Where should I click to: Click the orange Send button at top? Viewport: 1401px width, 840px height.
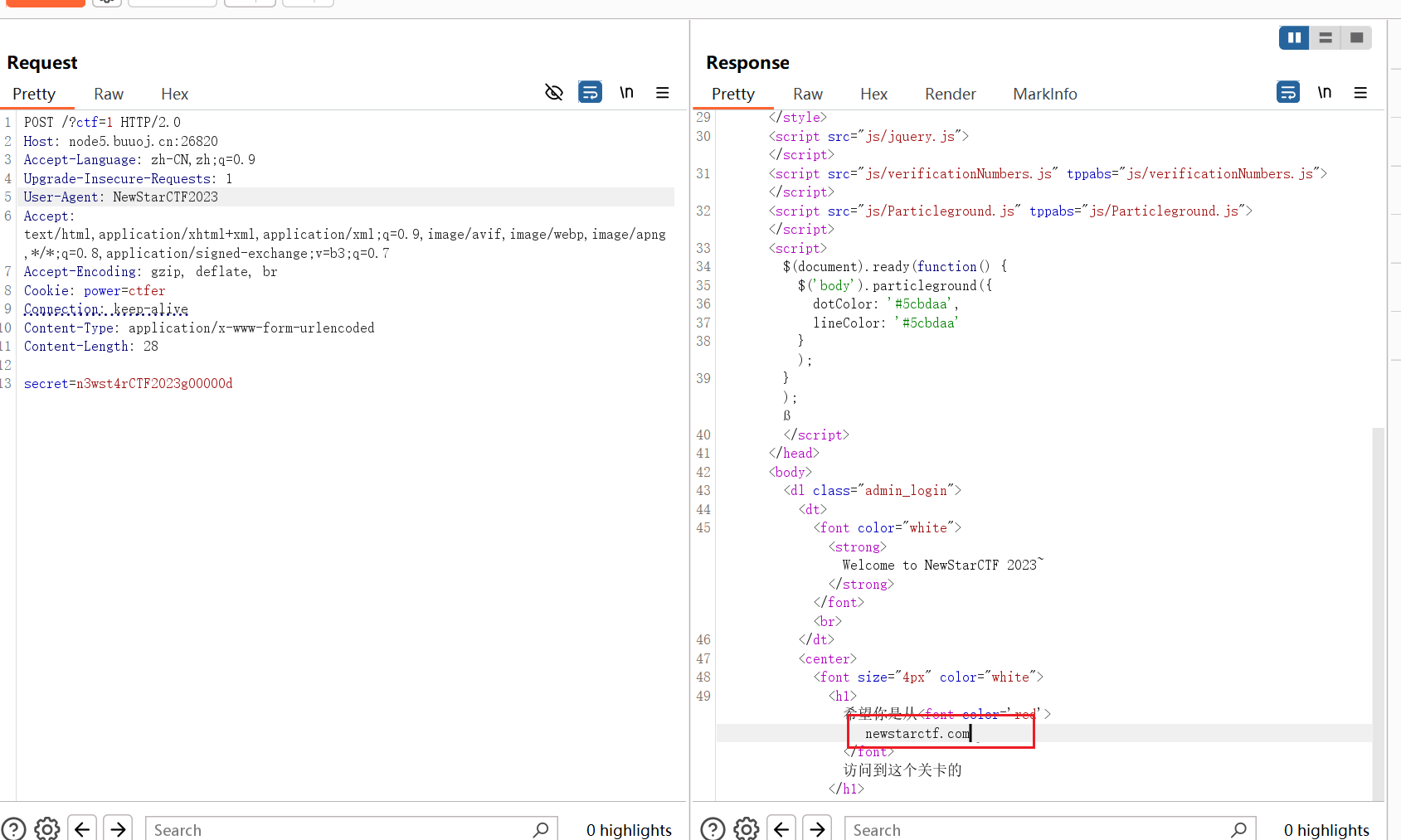(46, 2)
